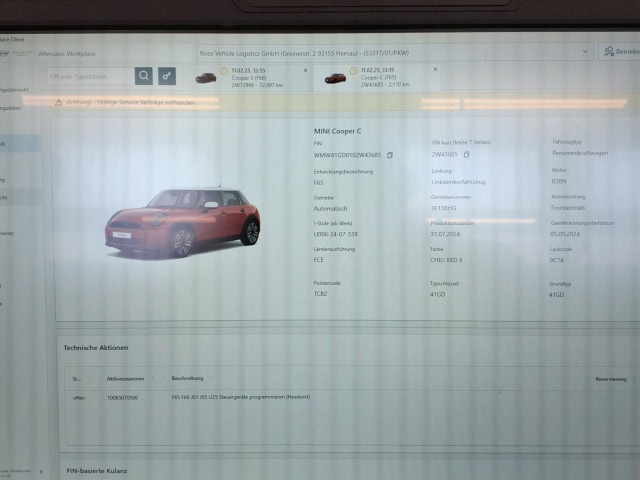The width and height of the screenshot is (640, 480).
Task: Collapse the left sidebar with the chevron
Action: [41, 470]
